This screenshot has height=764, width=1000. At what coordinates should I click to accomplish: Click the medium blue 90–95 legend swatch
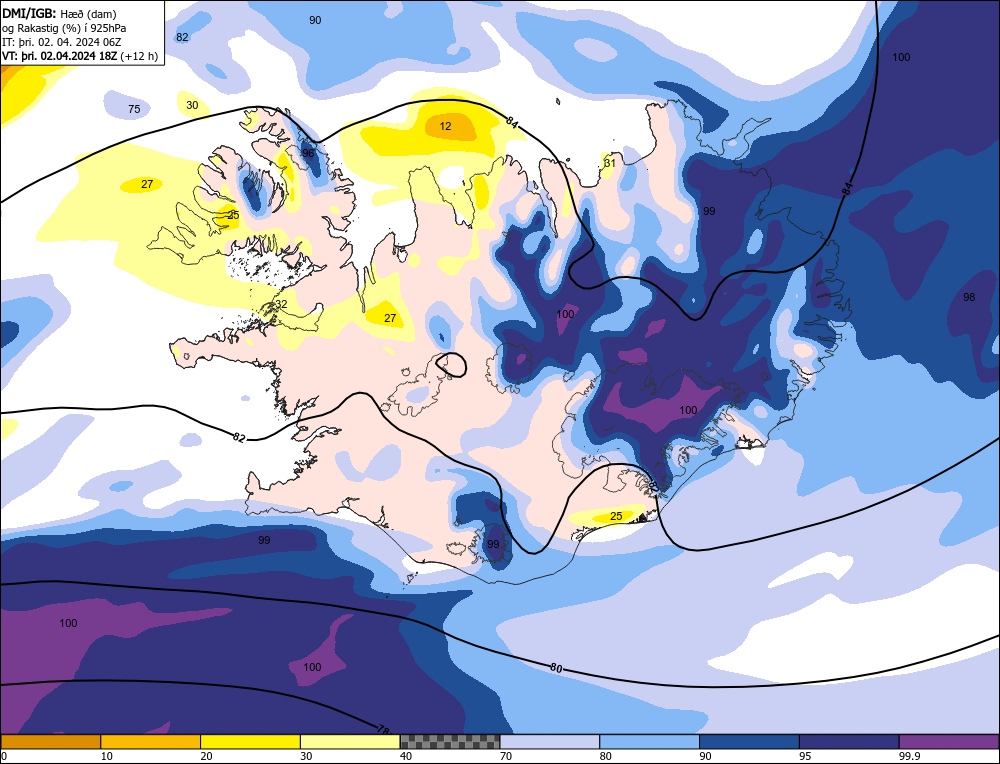pos(749,741)
